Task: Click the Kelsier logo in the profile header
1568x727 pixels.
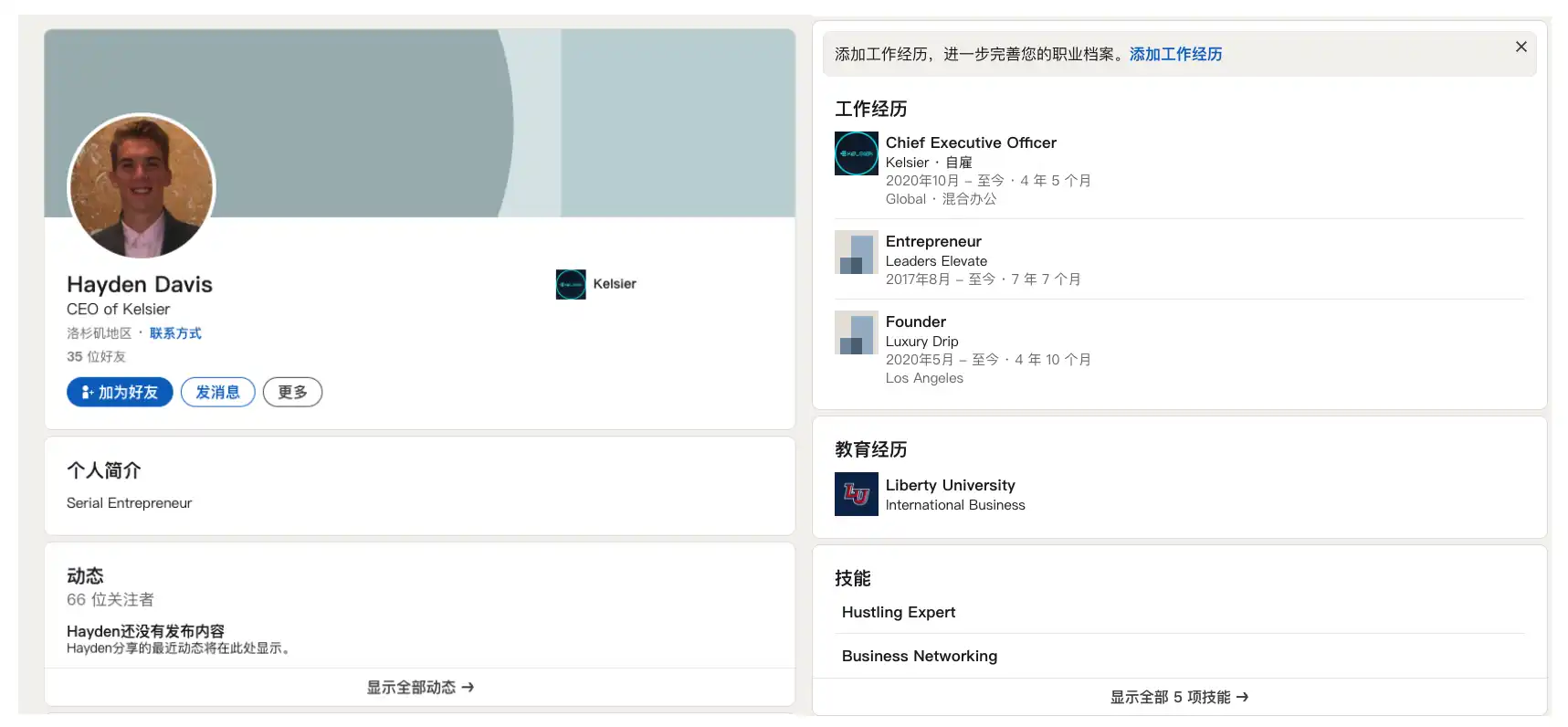Action: click(571, 284)
